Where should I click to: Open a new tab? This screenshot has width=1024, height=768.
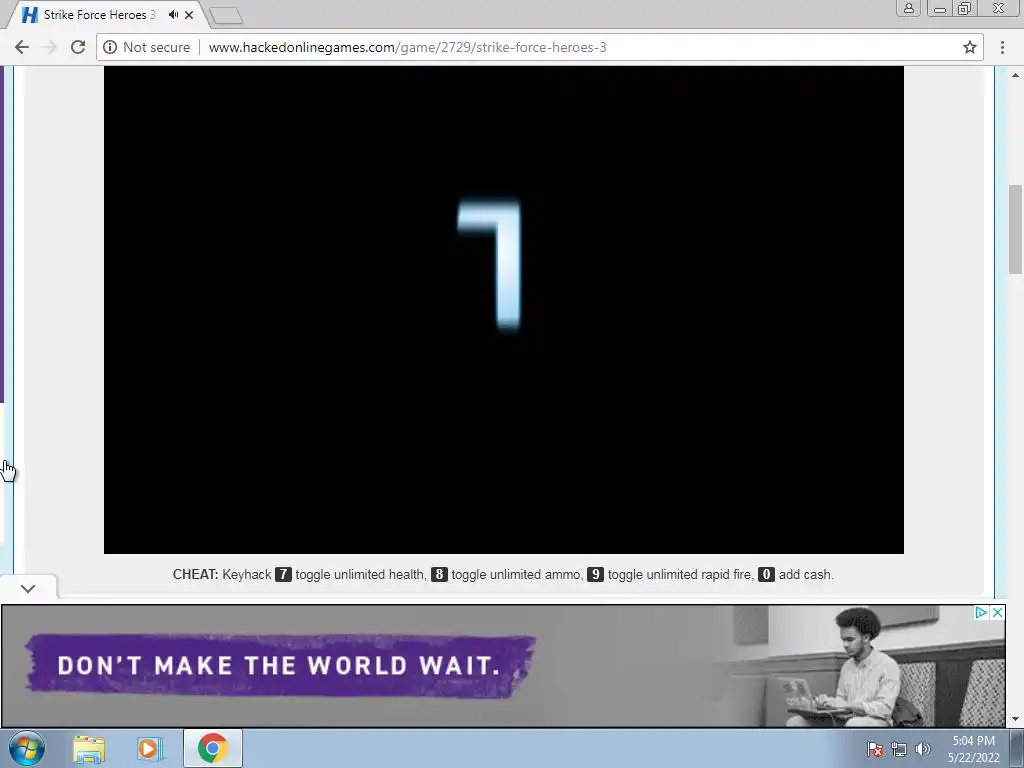point(226,15)
